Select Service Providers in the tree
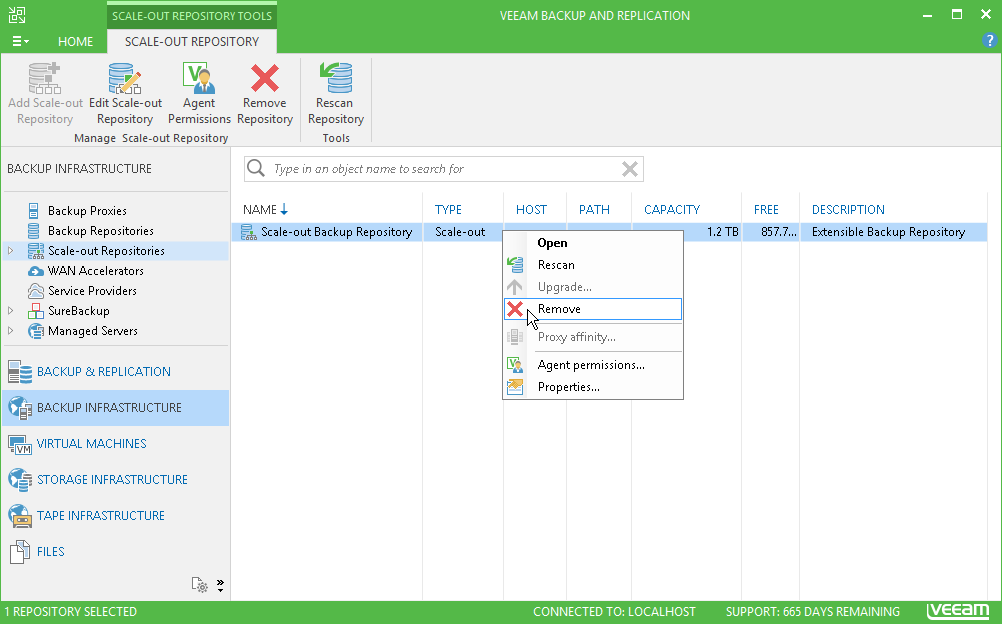 pos(92,290)
